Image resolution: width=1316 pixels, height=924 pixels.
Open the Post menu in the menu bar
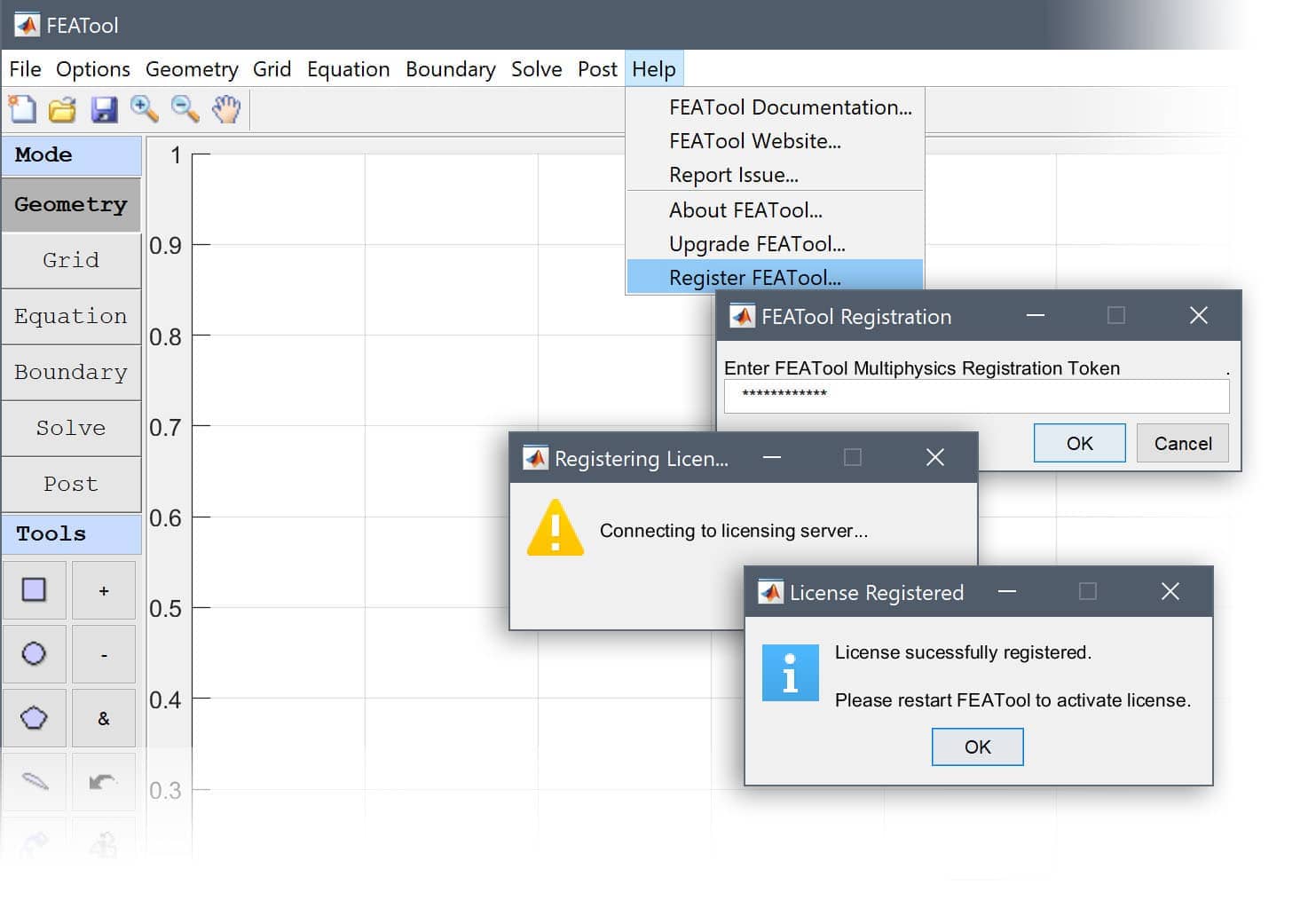click(x=597, y=69)
